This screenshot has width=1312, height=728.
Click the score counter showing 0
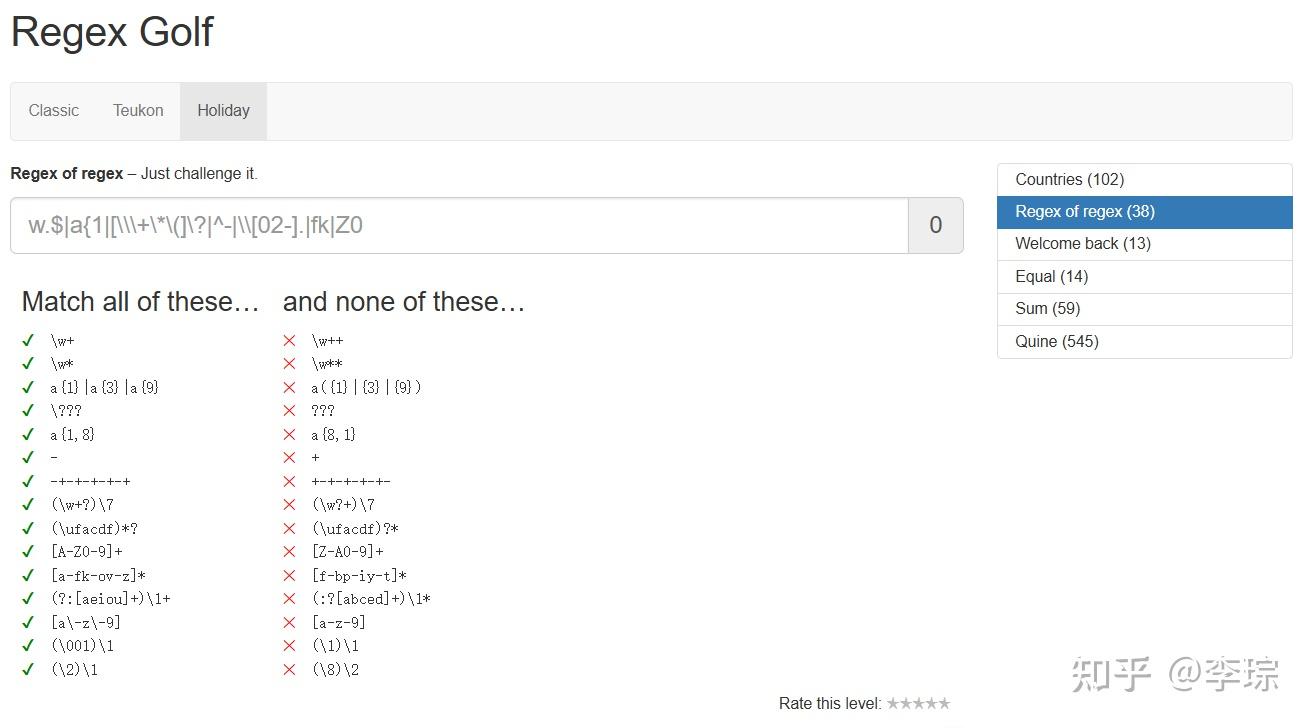coord(935,225)
